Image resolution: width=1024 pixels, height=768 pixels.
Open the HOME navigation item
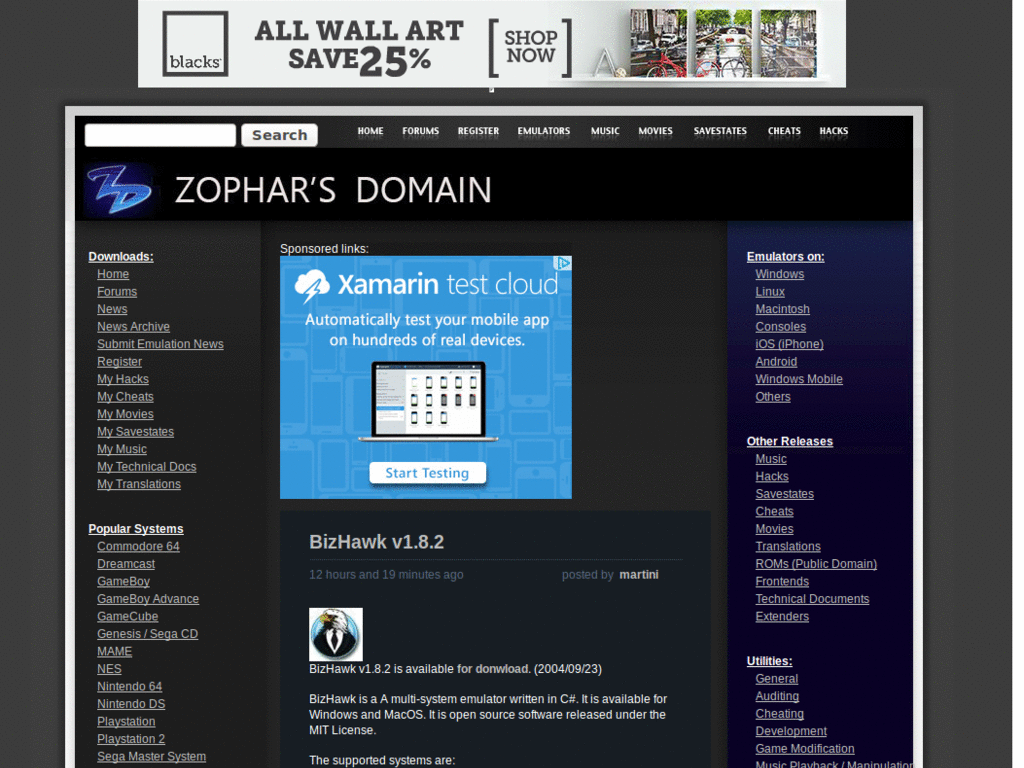[370, 131]
